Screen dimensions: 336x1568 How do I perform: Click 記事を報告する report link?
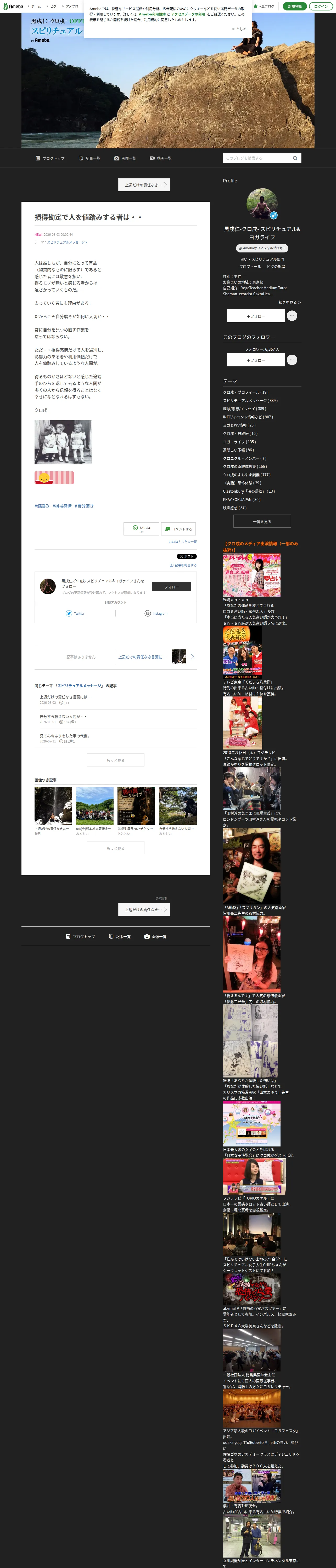183,566
